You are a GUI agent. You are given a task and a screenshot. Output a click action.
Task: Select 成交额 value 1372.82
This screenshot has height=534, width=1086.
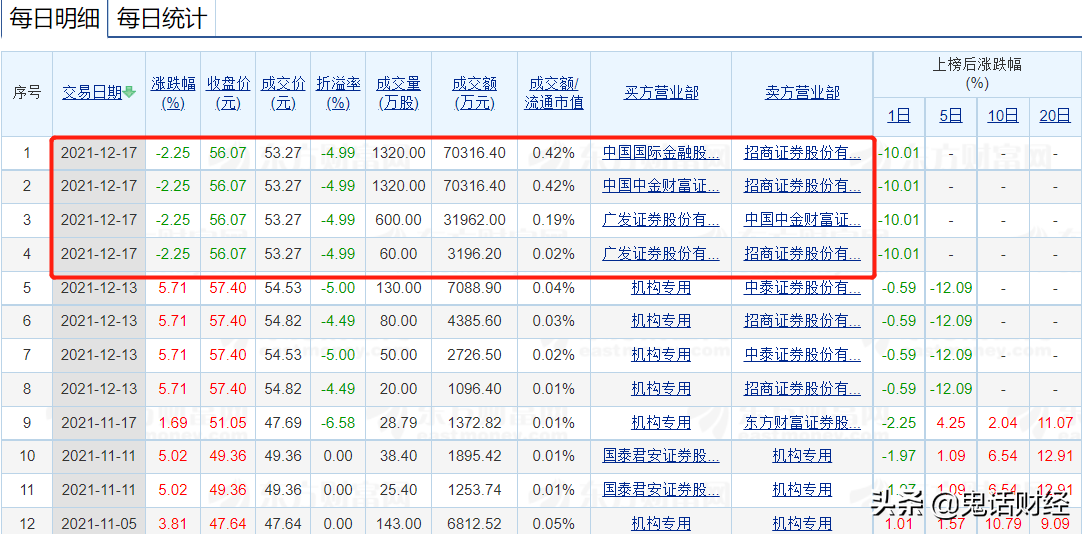pyautogui.click(x=474, y=422)
